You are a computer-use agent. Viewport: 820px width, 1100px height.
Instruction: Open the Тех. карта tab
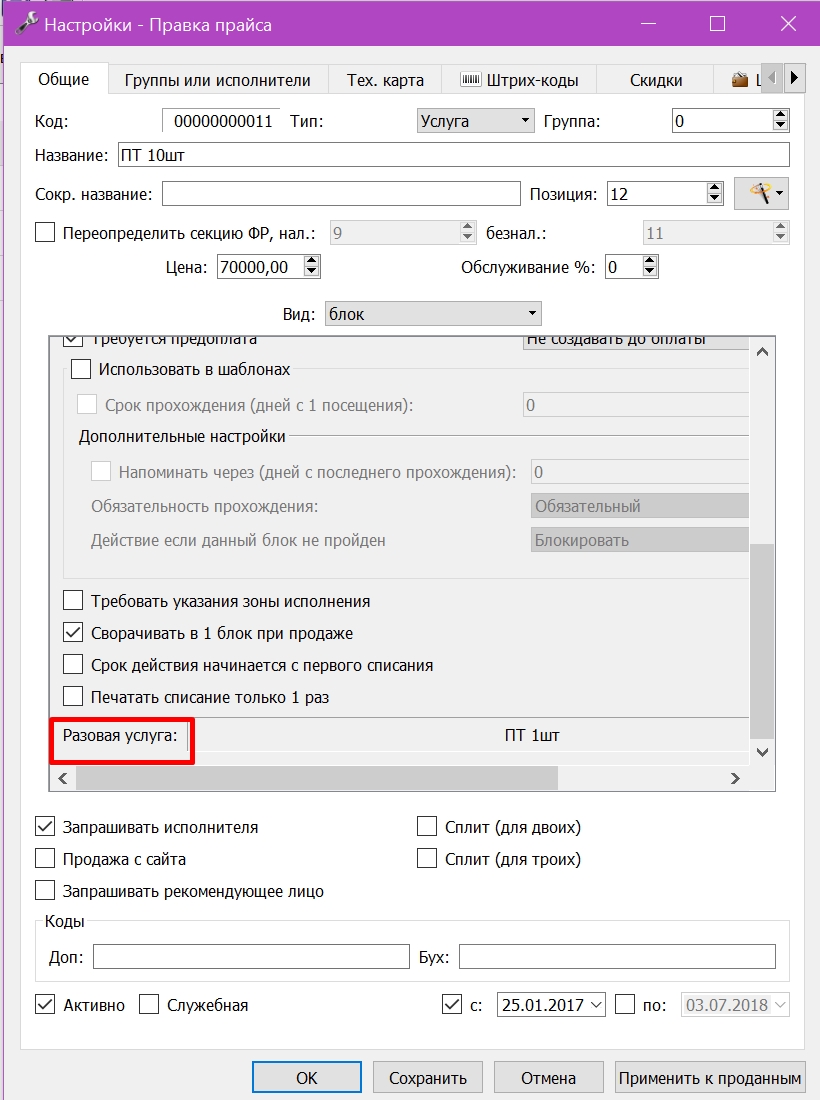[x=385, y=81]
